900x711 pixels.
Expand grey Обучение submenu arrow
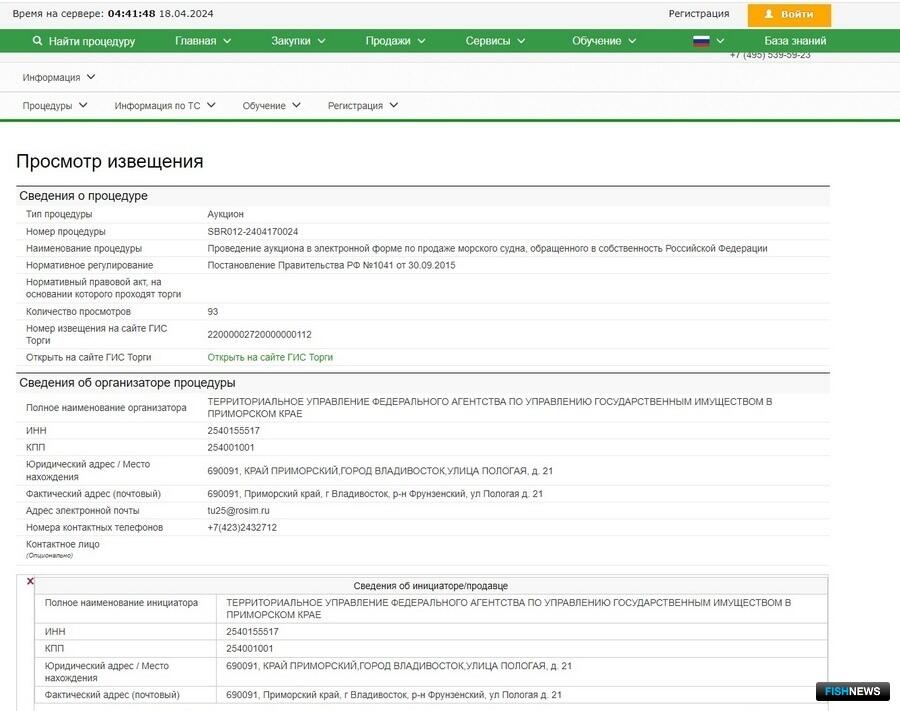(x=296, y=105)
